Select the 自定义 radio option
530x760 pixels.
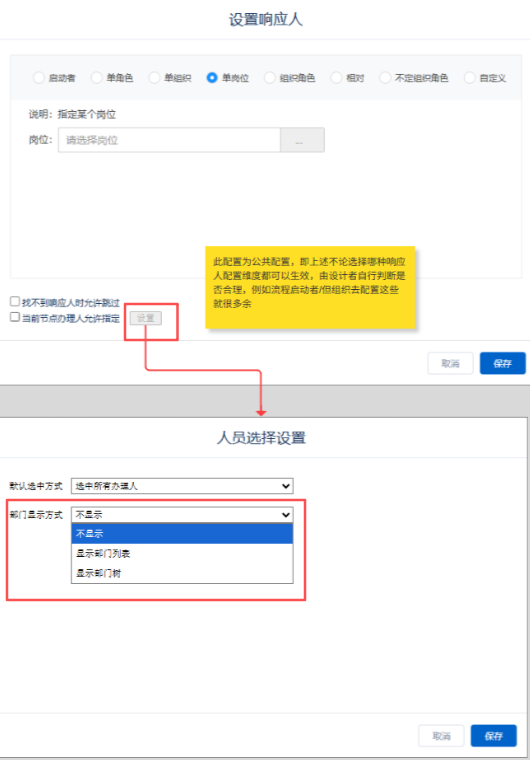pos(469,78)
